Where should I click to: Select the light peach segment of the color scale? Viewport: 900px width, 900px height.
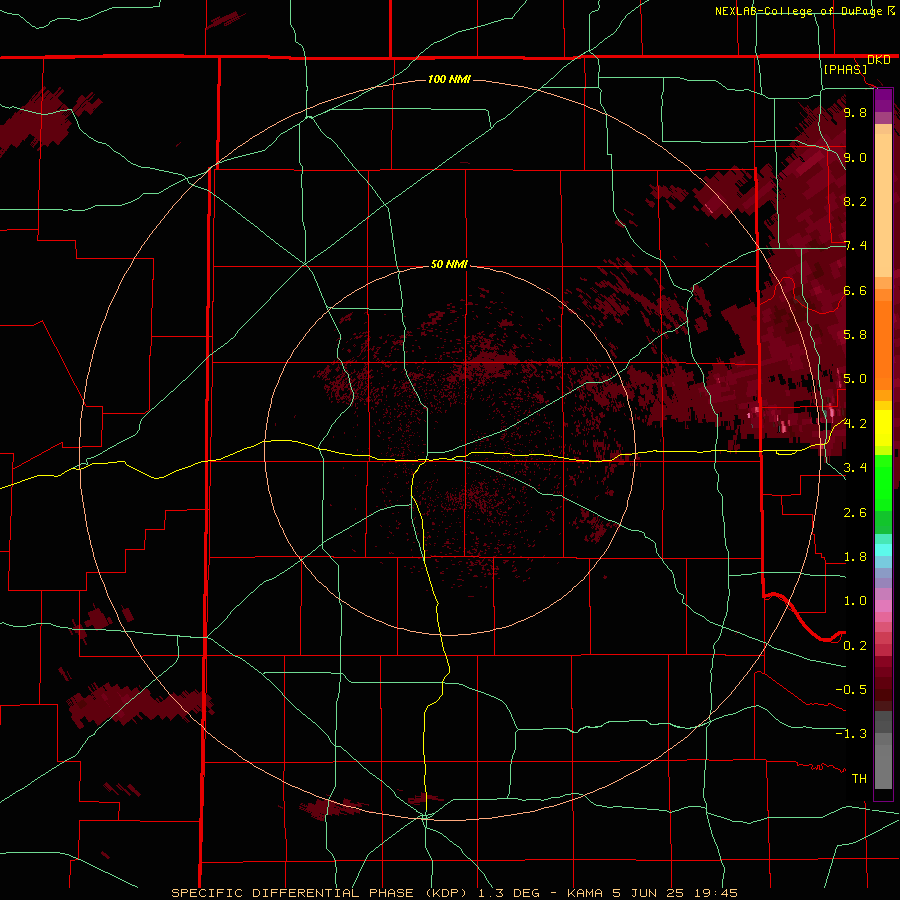[883, 205]
